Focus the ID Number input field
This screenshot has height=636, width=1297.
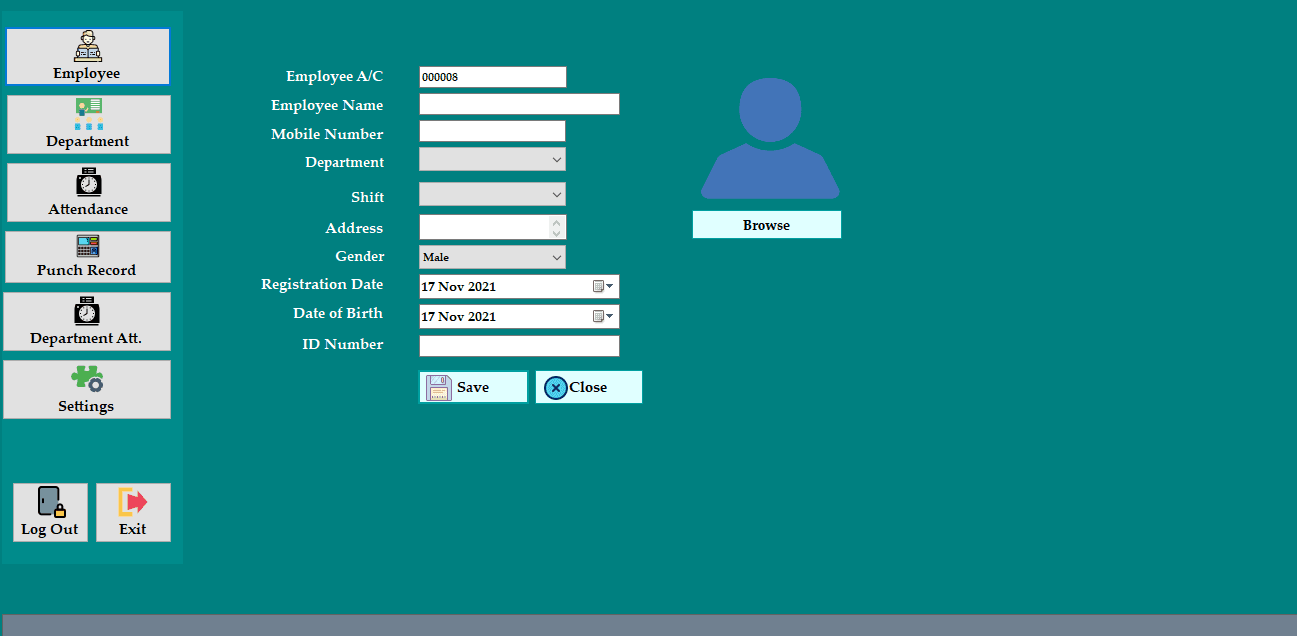tap(519, 346)
